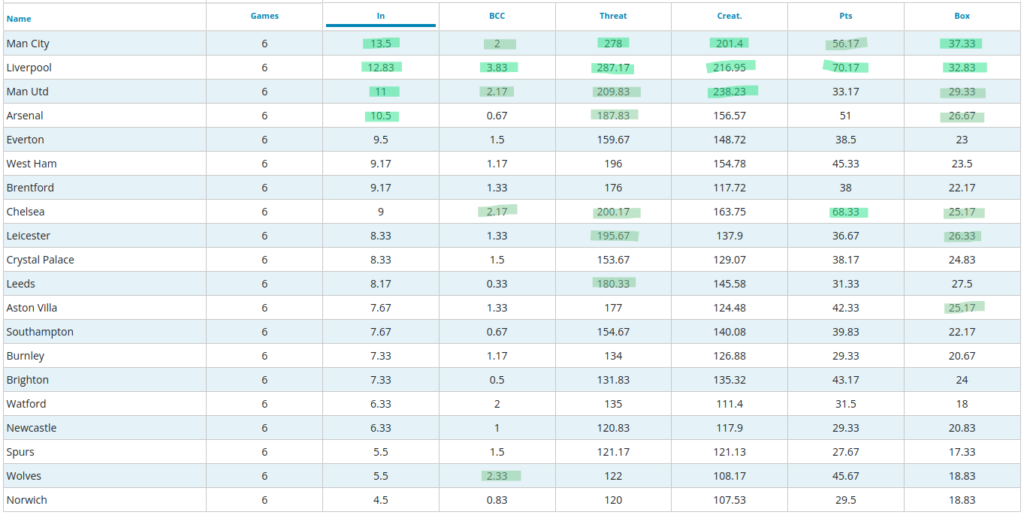Viewport: 1024px width, 515px height.
Task: Click Man Utd Box value 29.33
Action: click(962, 92)
